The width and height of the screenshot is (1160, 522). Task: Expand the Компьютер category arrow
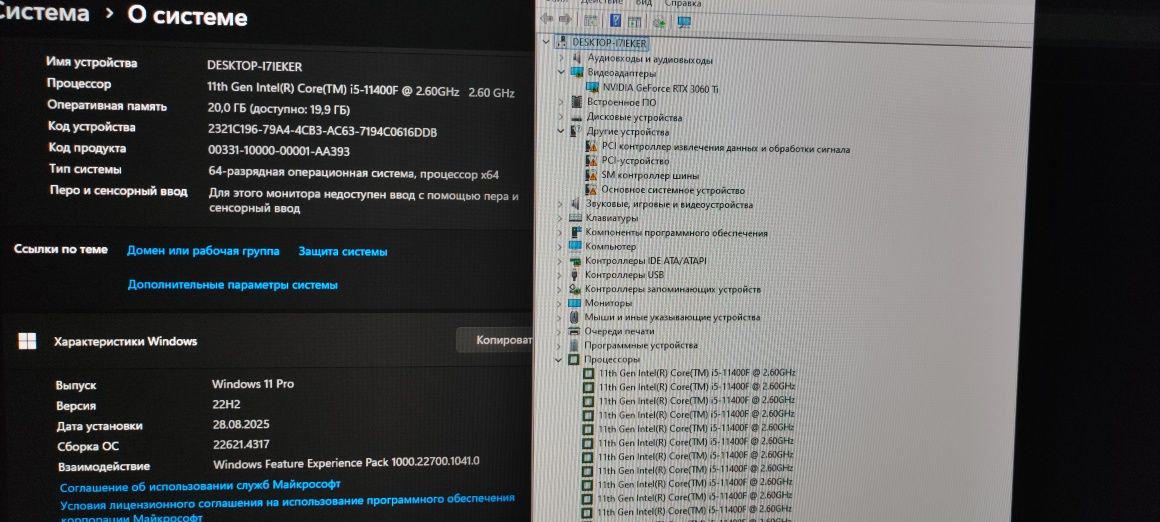[x=560, y=246]
